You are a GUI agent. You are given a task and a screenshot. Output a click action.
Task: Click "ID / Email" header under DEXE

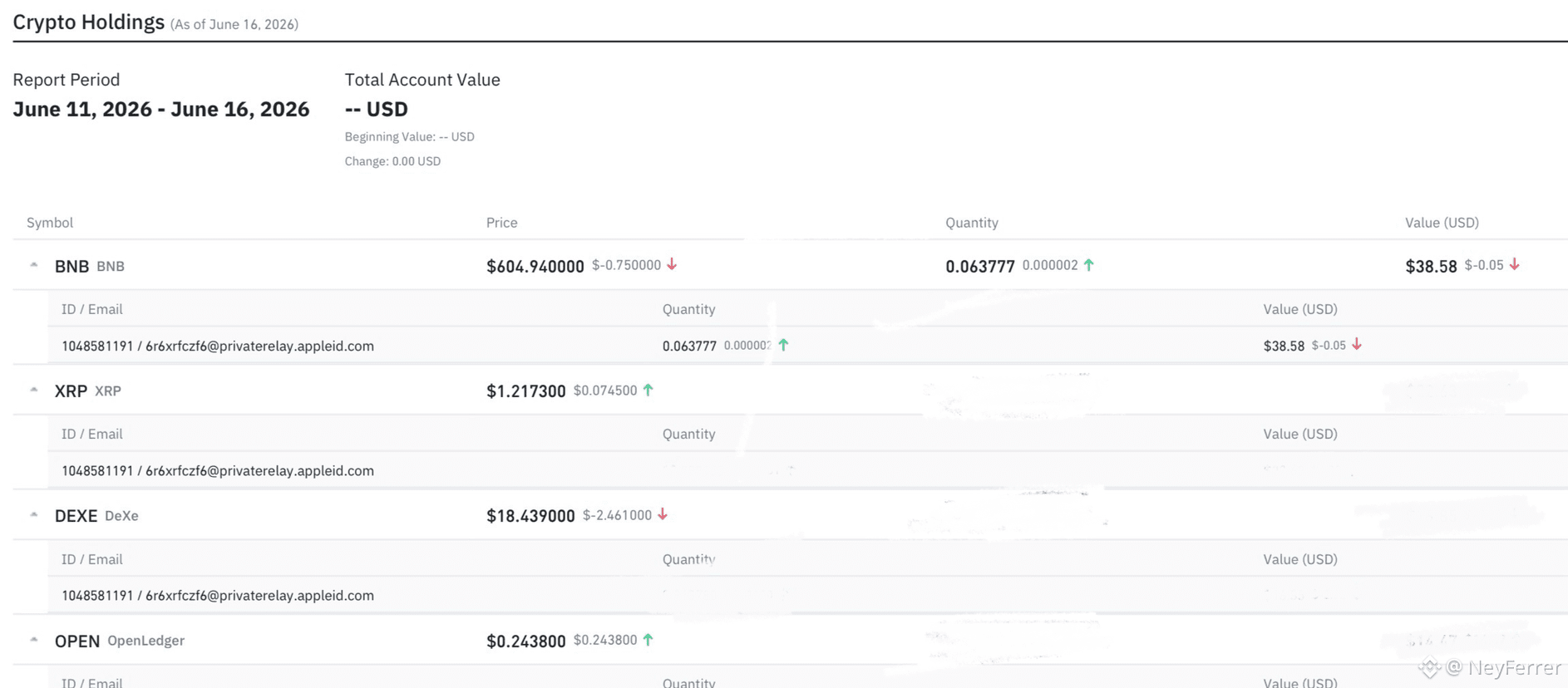pos(92,559)
